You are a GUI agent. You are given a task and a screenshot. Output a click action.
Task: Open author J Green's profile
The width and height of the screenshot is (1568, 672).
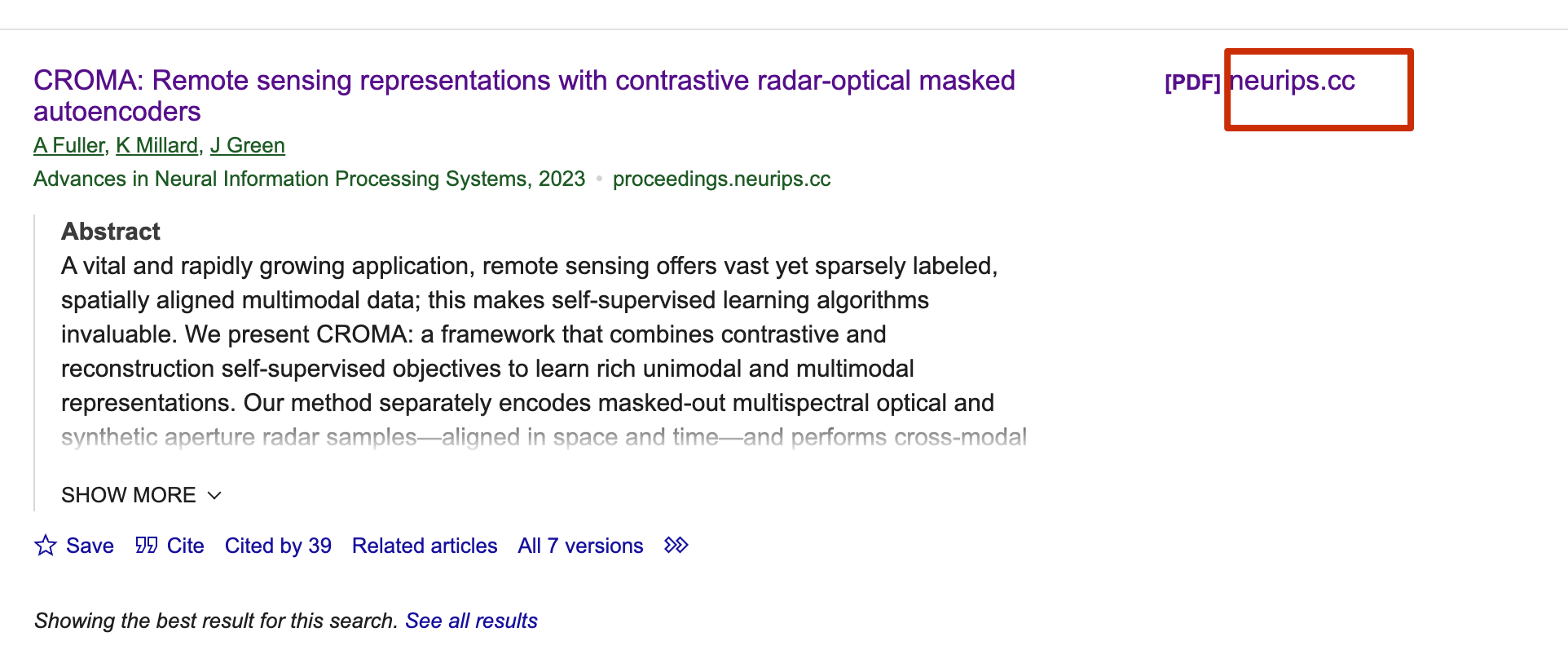[x=248, y=146]
